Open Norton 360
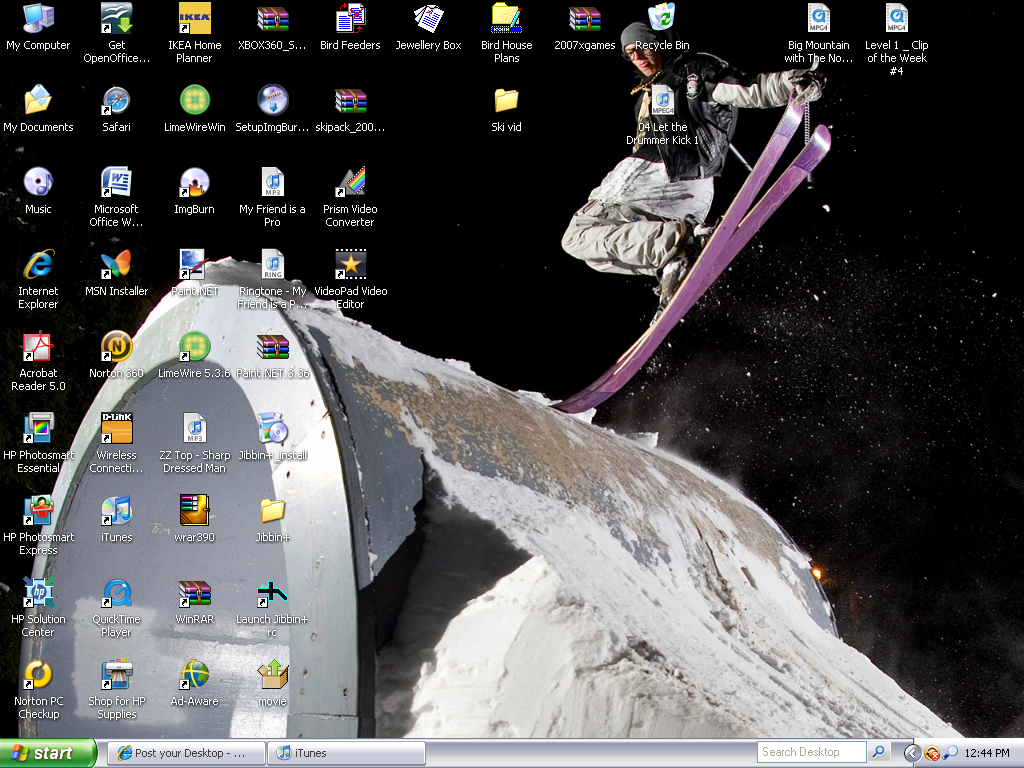The height and width of the screenshot is (768, 1024). click(116, 348)
